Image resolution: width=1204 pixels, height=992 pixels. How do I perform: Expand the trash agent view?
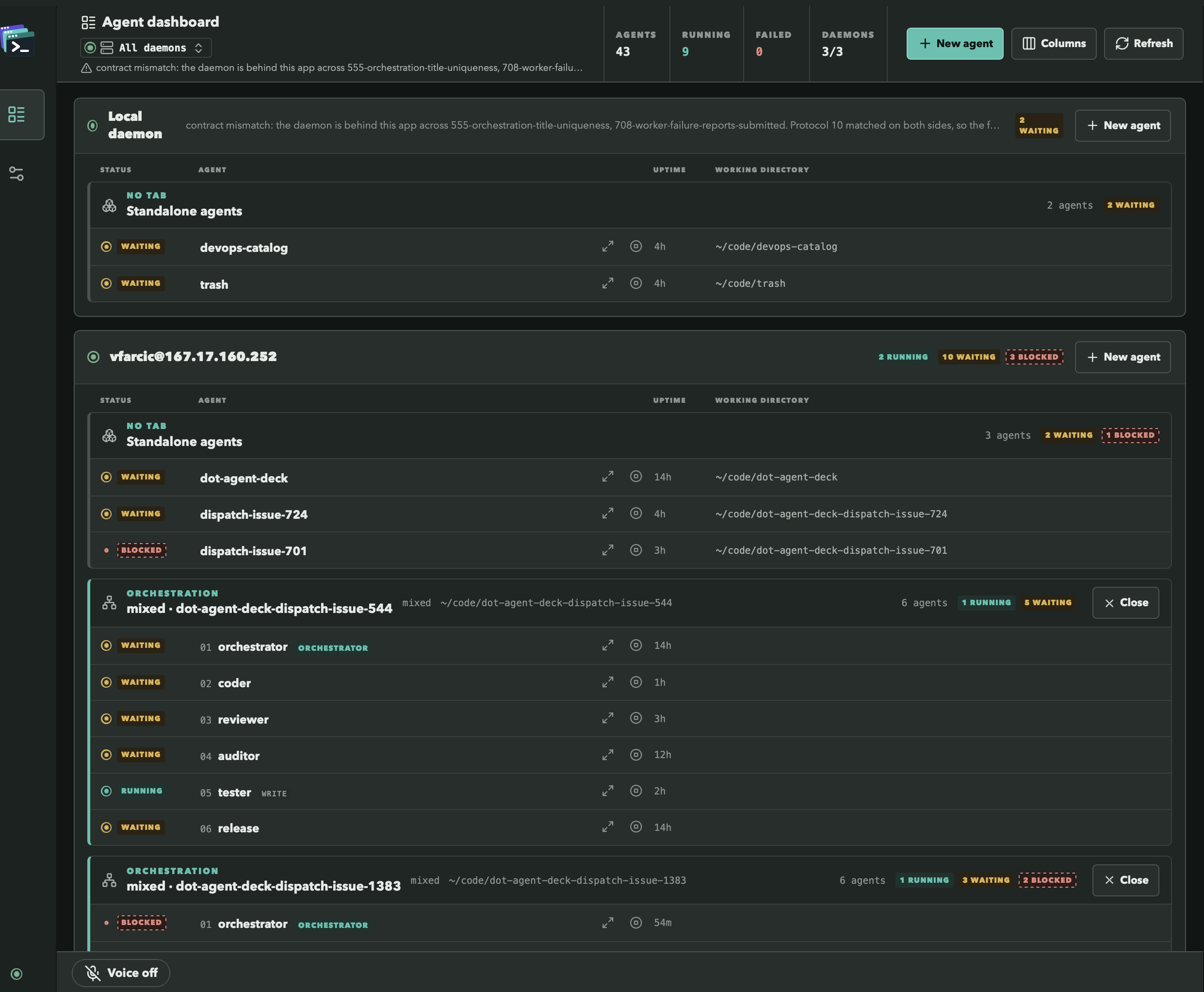click(608, 283)
